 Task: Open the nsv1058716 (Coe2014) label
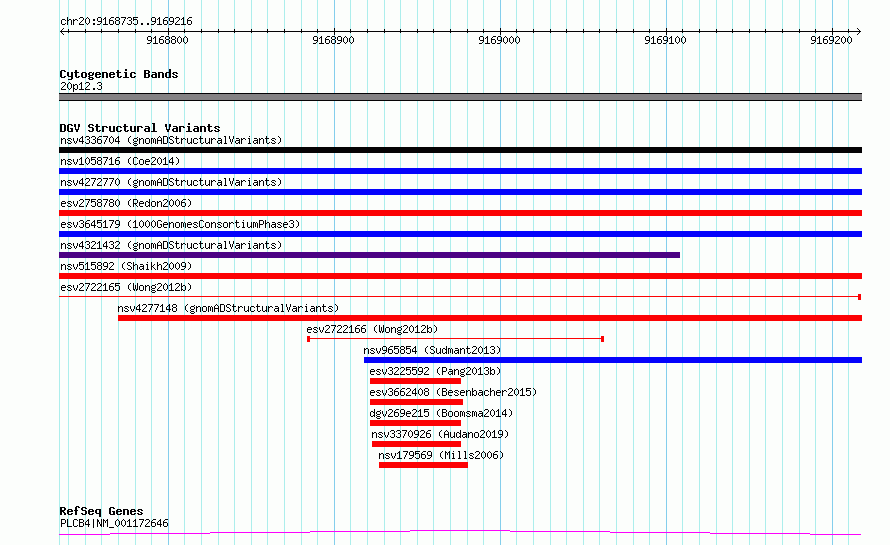pos(120,161)
